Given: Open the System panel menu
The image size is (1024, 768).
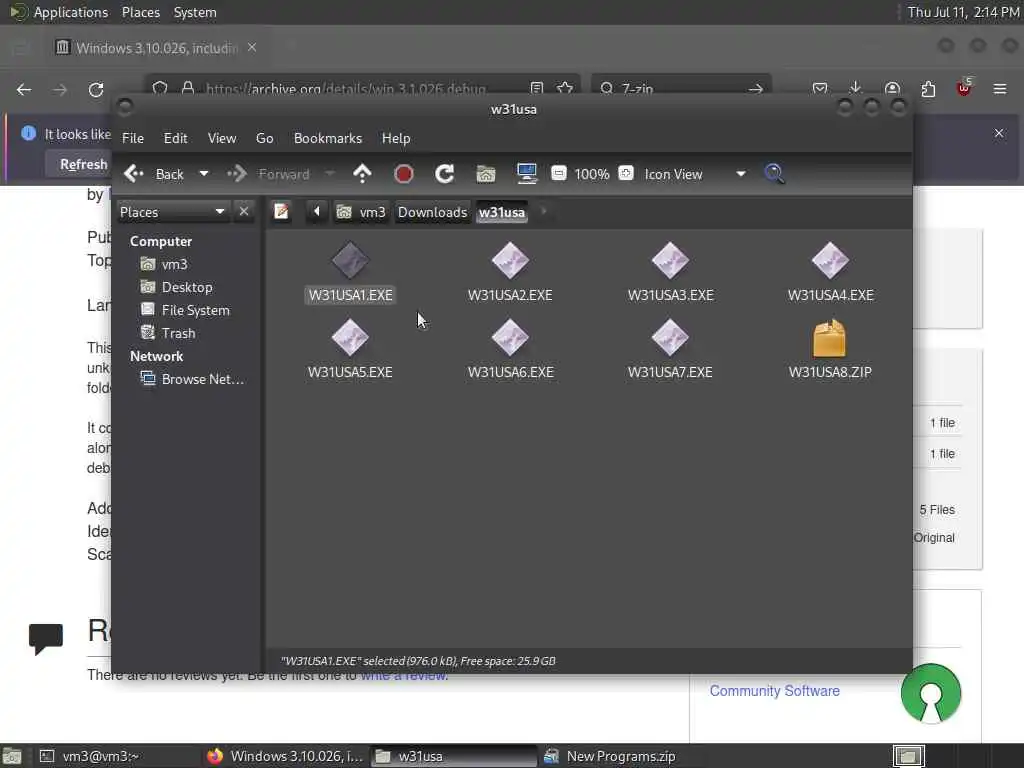Looking at the screenshot, I should point(195,12).
